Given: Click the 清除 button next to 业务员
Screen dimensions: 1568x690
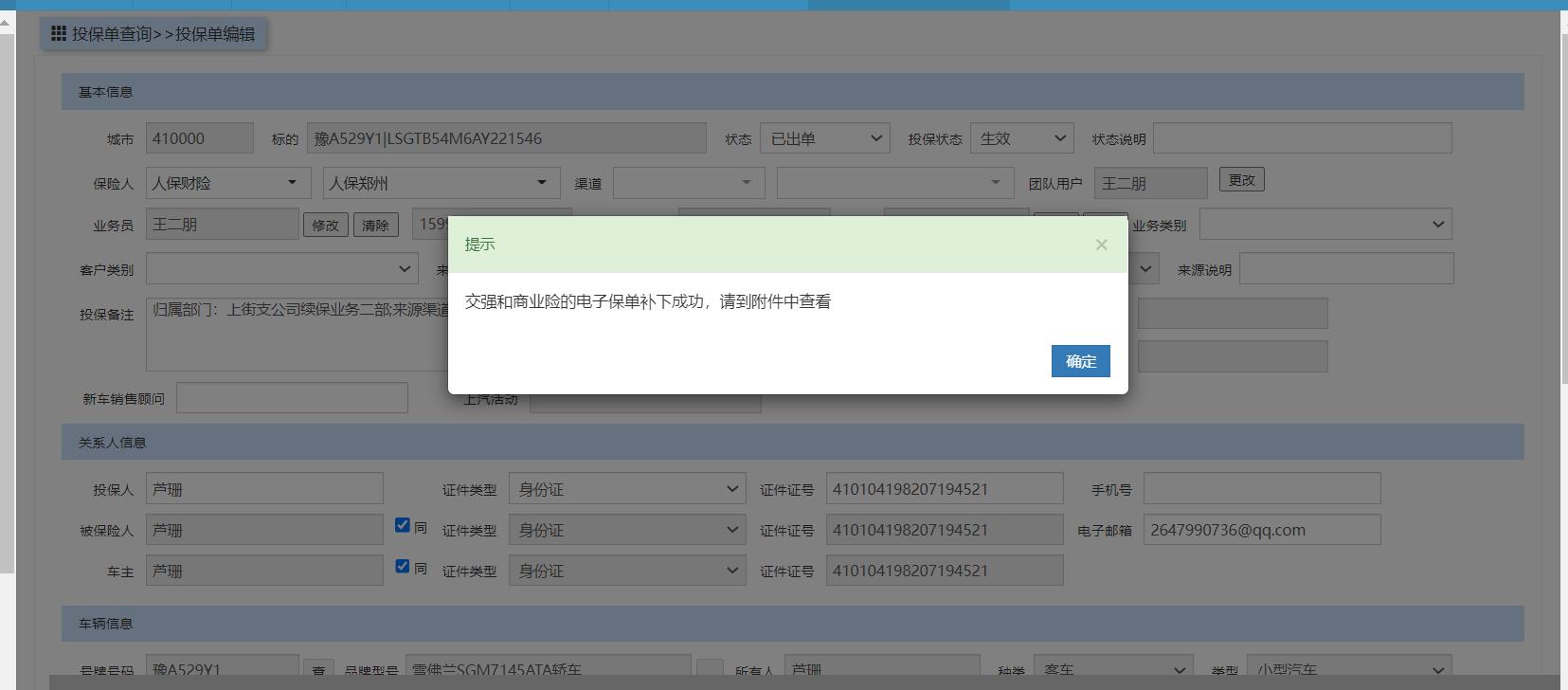Looking at the screenshot, I should 375,225.
